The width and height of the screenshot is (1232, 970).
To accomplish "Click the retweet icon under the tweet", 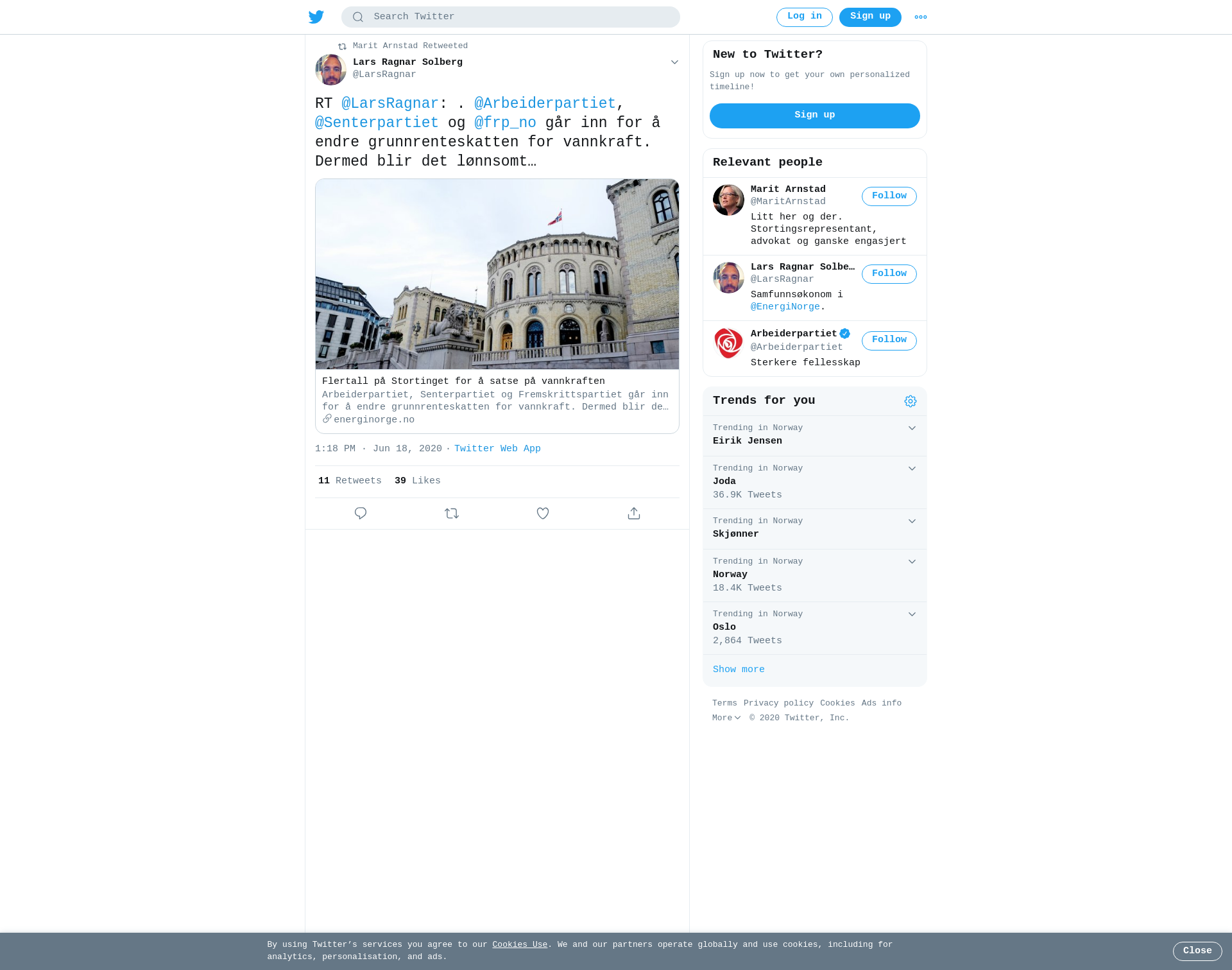I will click(452, 514).
